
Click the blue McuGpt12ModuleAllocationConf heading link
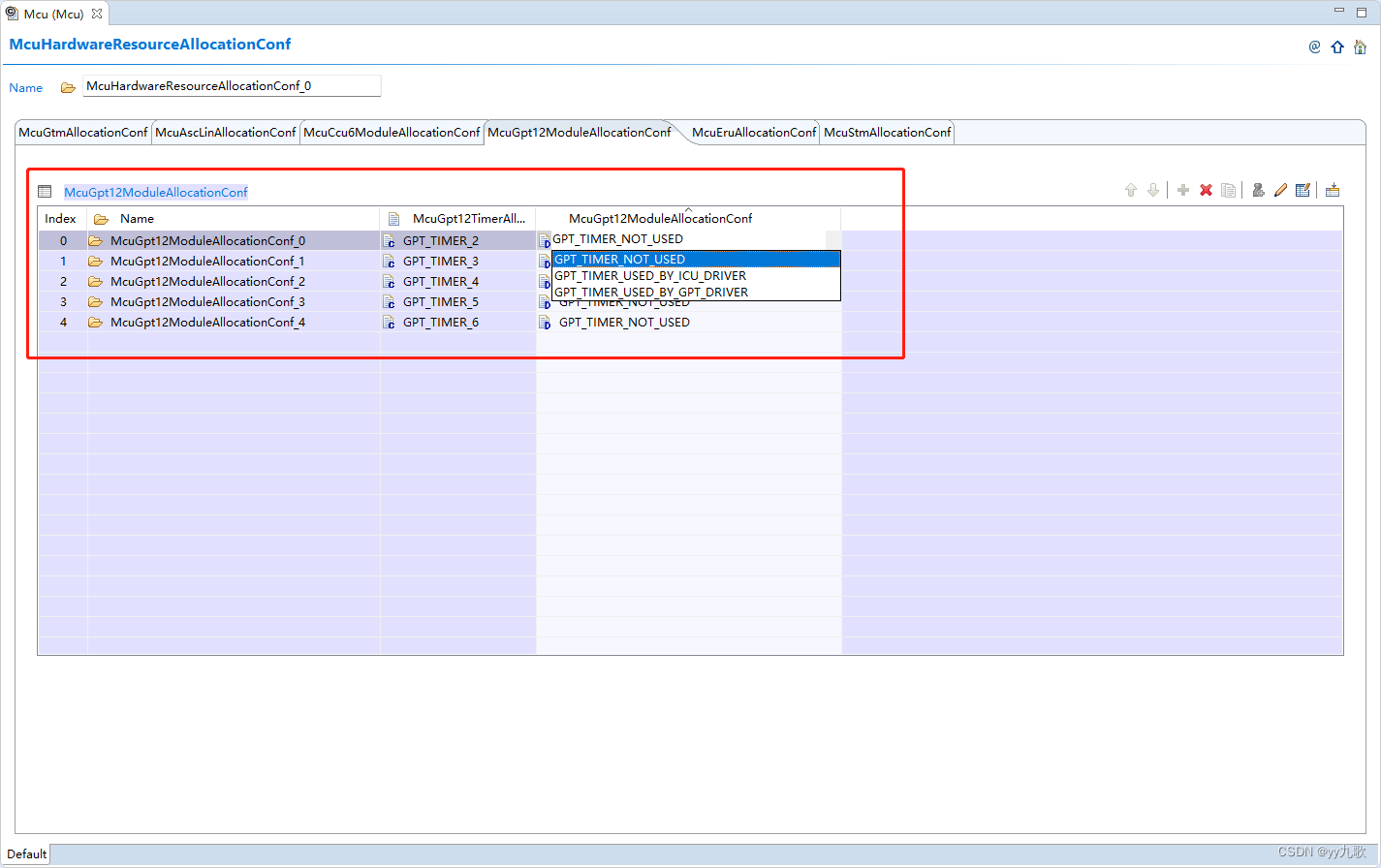click(x=156, y=193)
